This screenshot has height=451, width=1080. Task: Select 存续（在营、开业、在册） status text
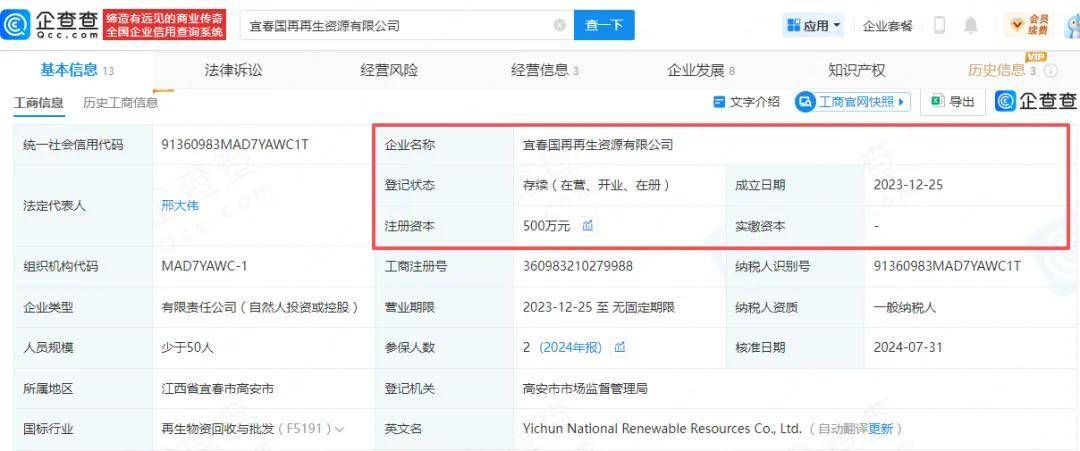[596, 185]
